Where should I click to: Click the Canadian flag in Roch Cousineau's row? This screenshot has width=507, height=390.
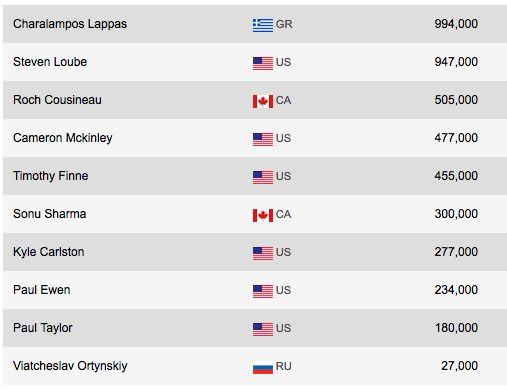263,101
